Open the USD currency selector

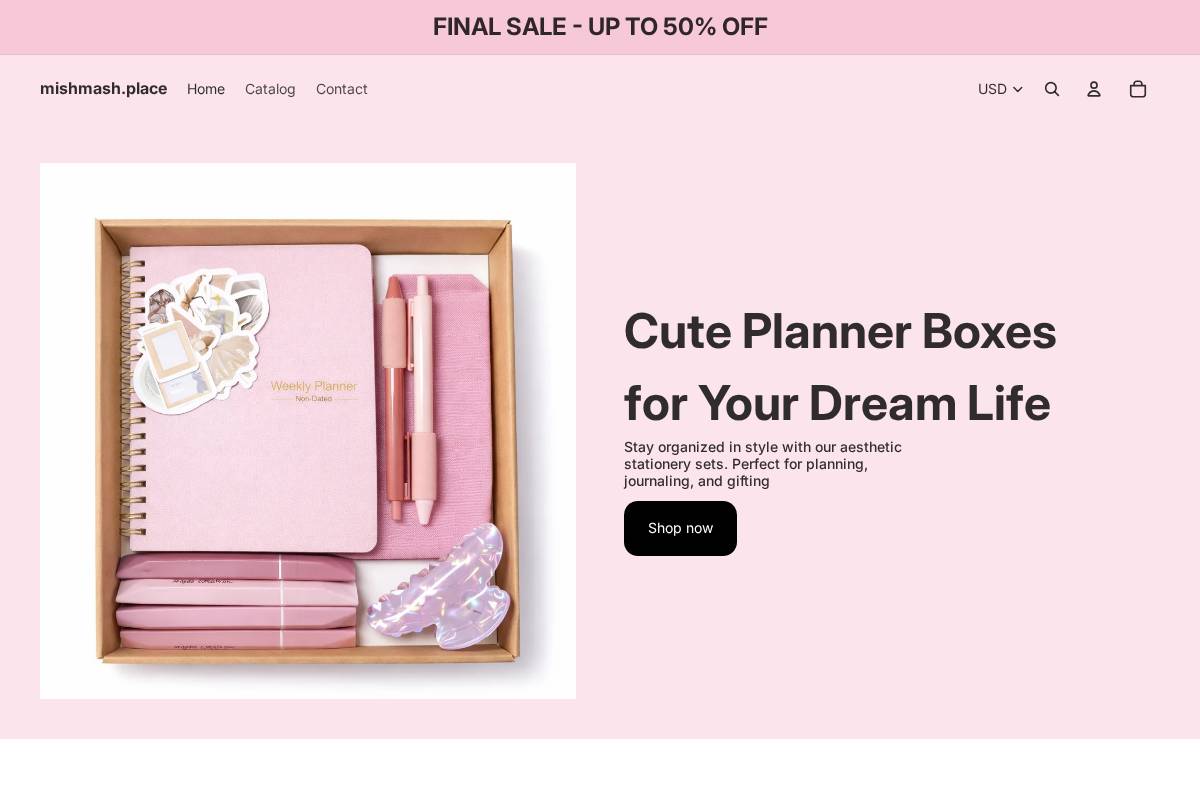(1000, 89)
